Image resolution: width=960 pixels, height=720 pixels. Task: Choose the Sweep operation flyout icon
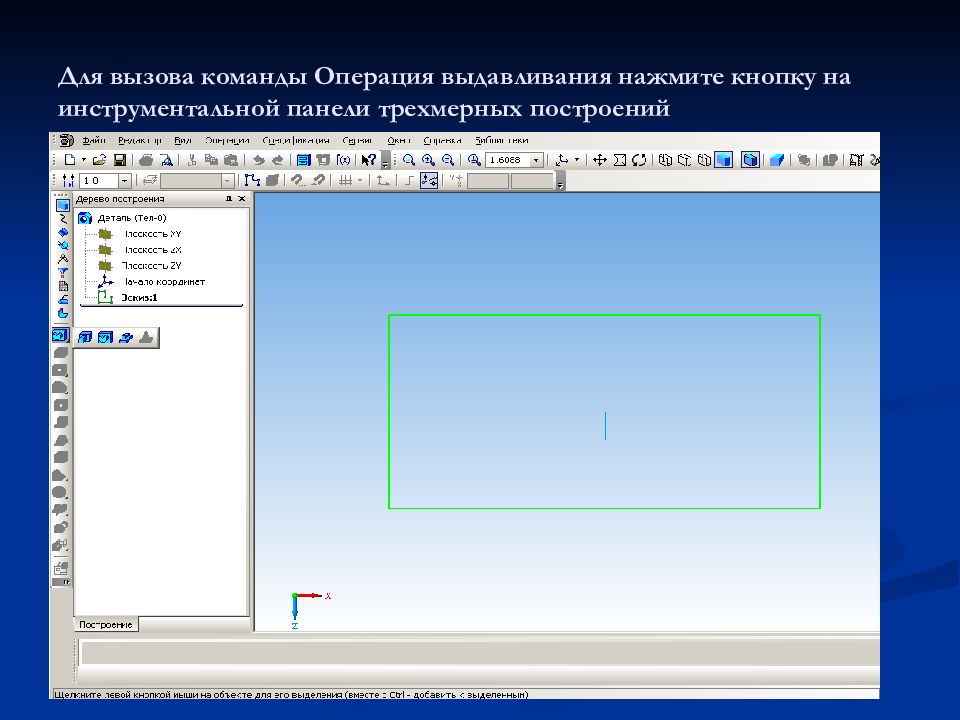coord(126,337)
